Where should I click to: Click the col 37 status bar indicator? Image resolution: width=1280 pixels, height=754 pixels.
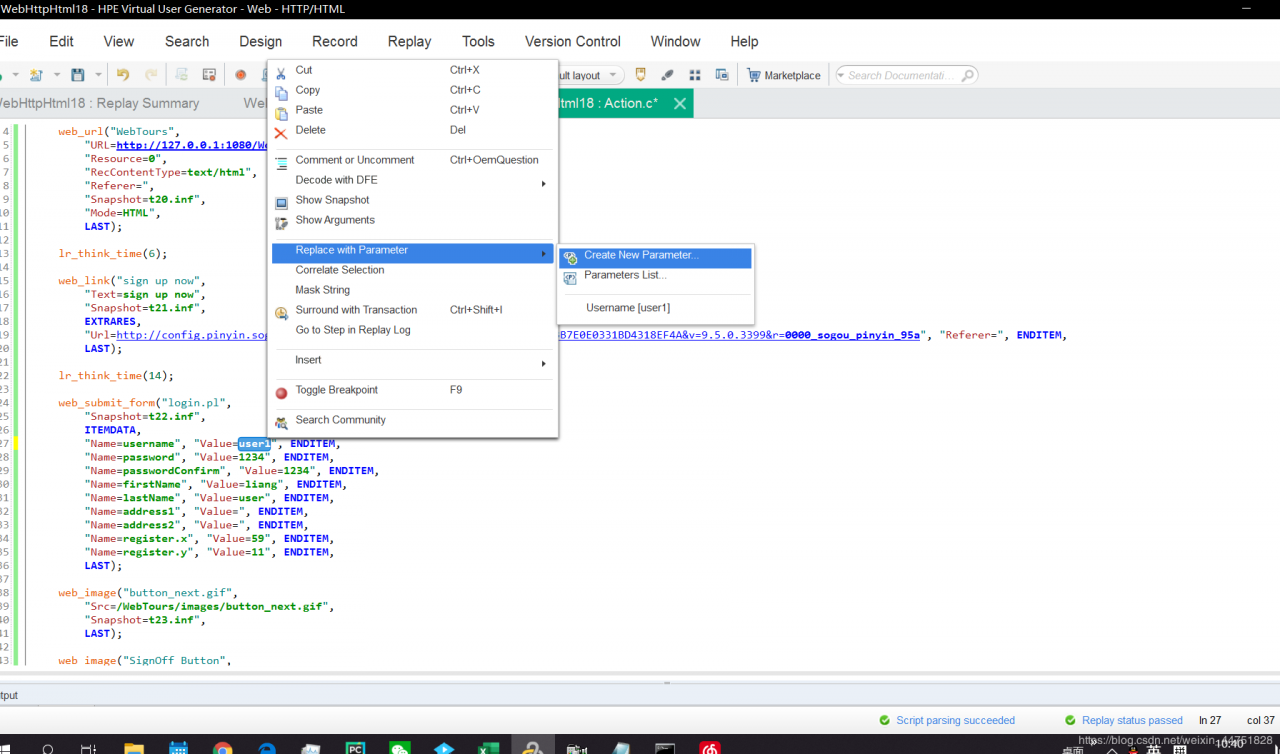click(1260, 720)
